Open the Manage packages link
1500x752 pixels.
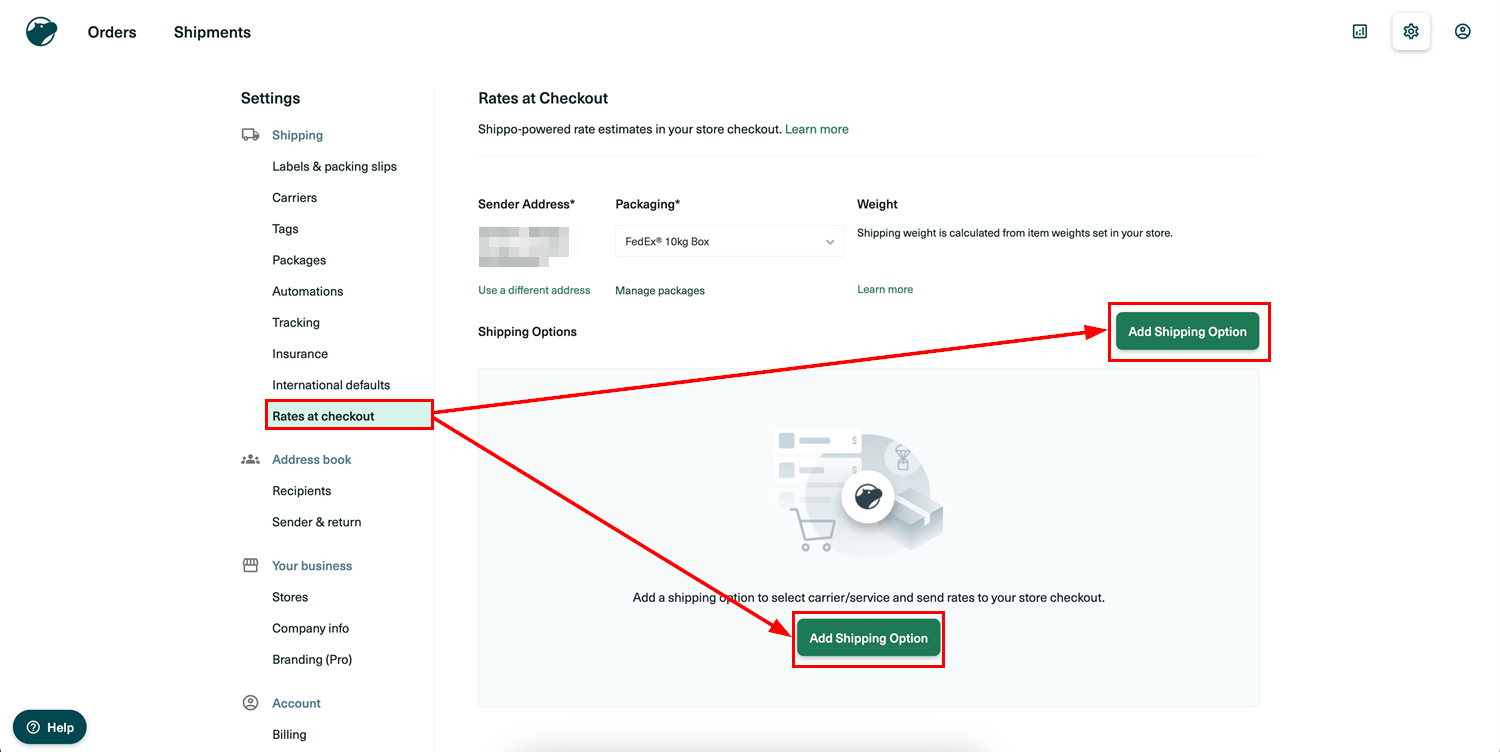[659, 291]
